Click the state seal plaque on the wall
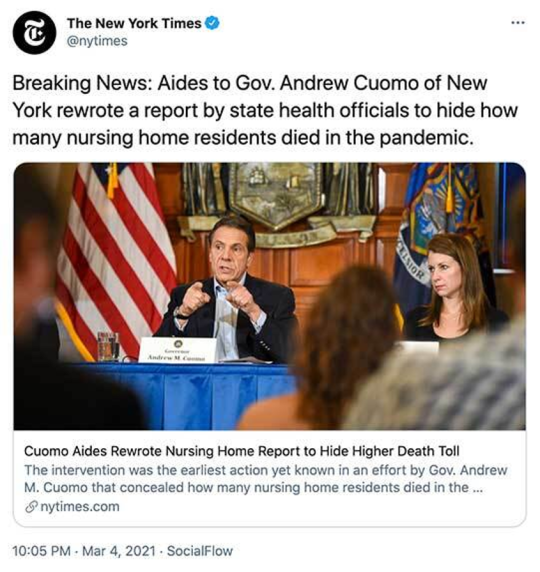 [277, 197]
